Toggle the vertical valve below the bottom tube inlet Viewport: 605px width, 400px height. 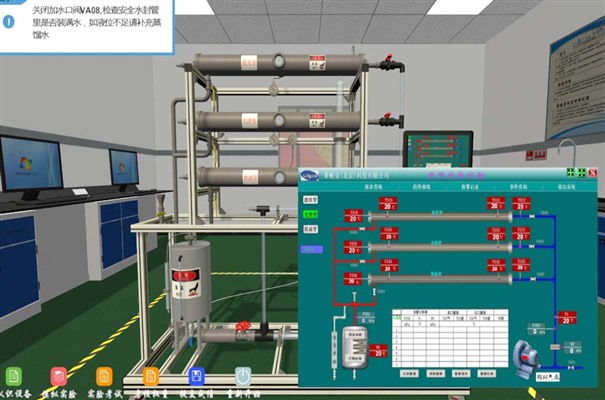[374, 292]
